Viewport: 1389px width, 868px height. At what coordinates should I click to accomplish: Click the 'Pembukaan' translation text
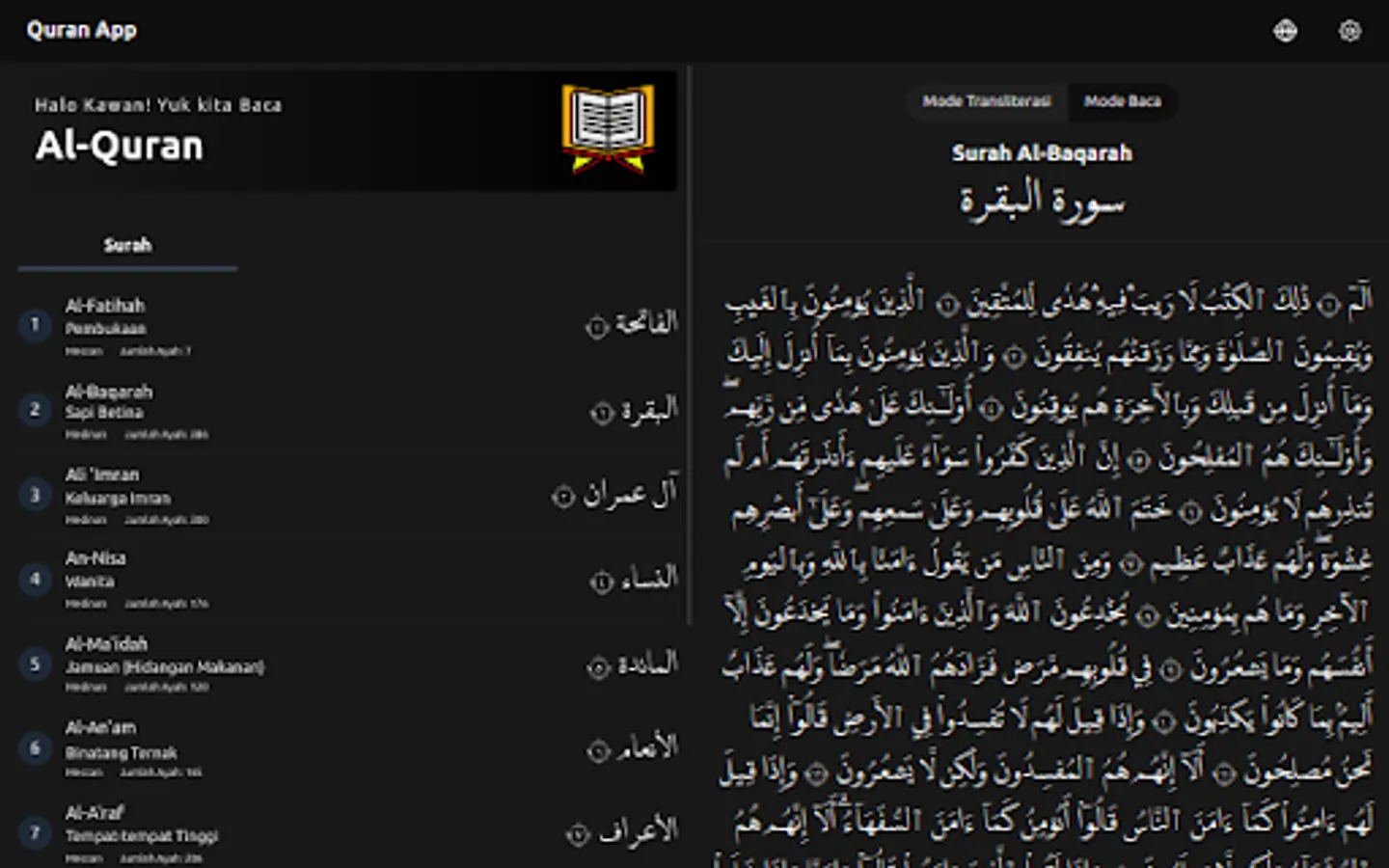tap(105, 329)
